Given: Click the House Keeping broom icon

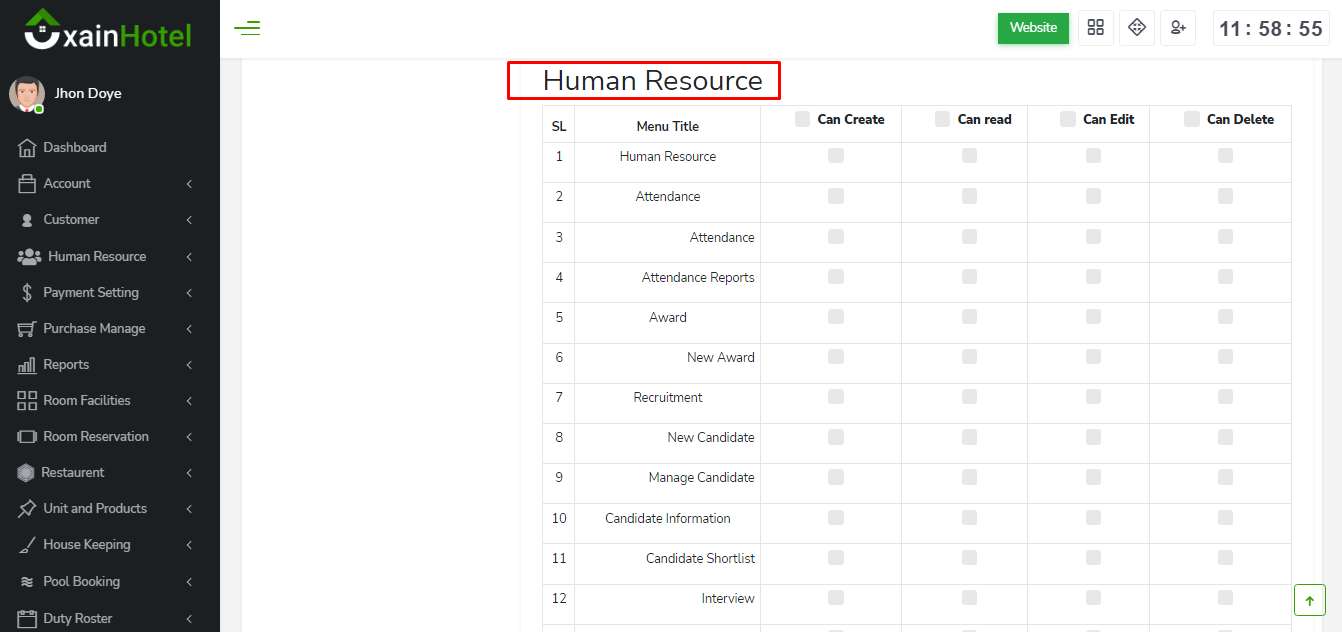Looking at the screenshot, I should pyautogui.click(x=27, y=545).
